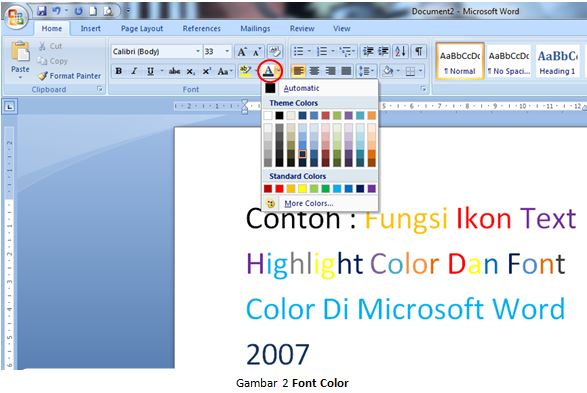This screenshot has height=393, width=587.
Task: Clear formatting of selected text
Action: [x=275, y=52]
